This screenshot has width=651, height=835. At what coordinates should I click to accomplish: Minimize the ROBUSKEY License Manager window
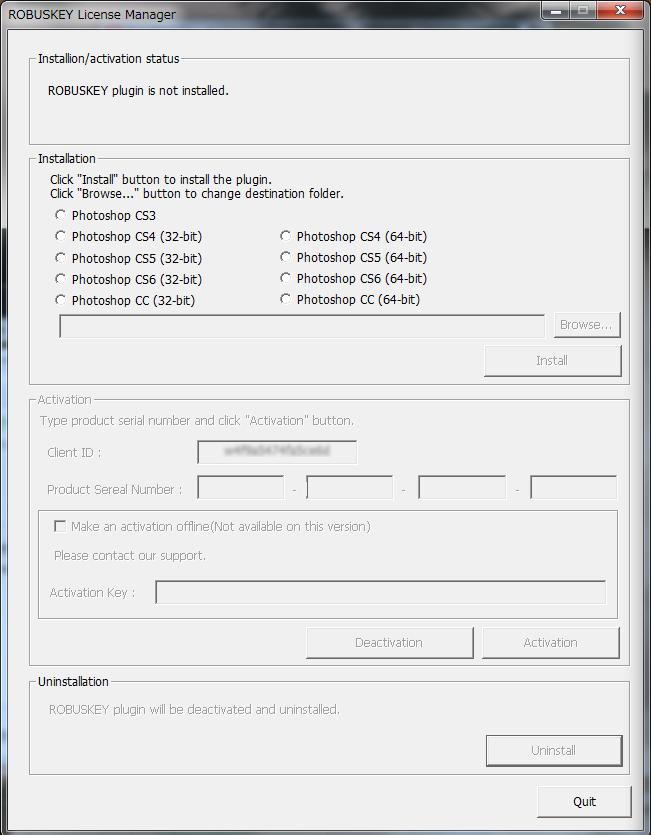click(x=556, y=10)
